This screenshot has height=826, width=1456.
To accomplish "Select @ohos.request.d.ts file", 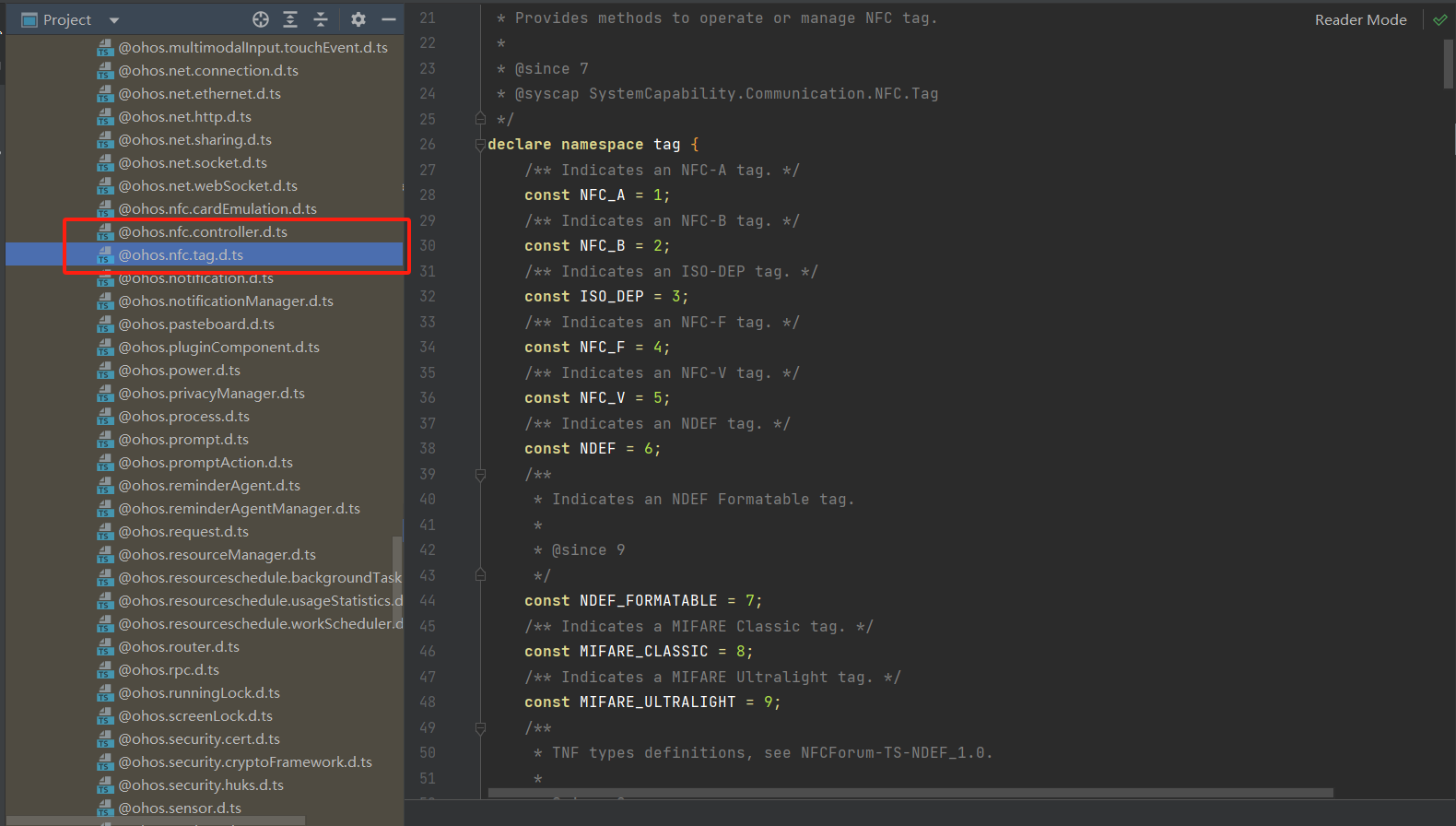I will coord(183,531).
